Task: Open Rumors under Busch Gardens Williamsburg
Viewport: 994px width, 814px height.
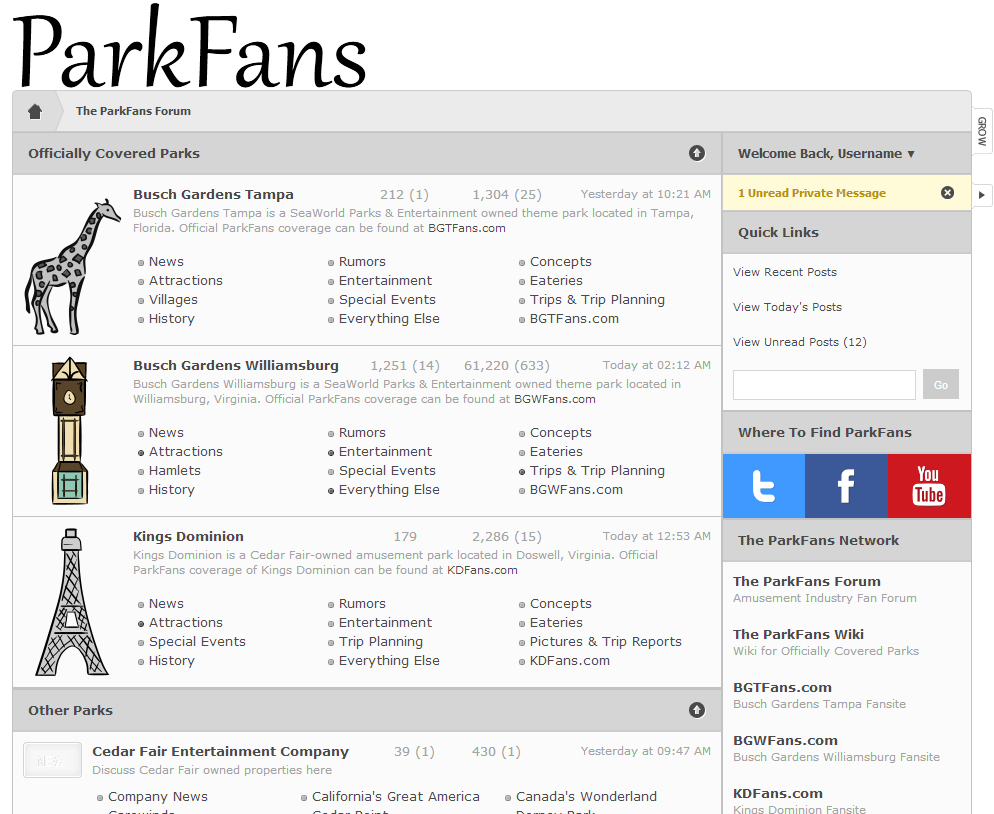Action: click(x=361, y=433)
